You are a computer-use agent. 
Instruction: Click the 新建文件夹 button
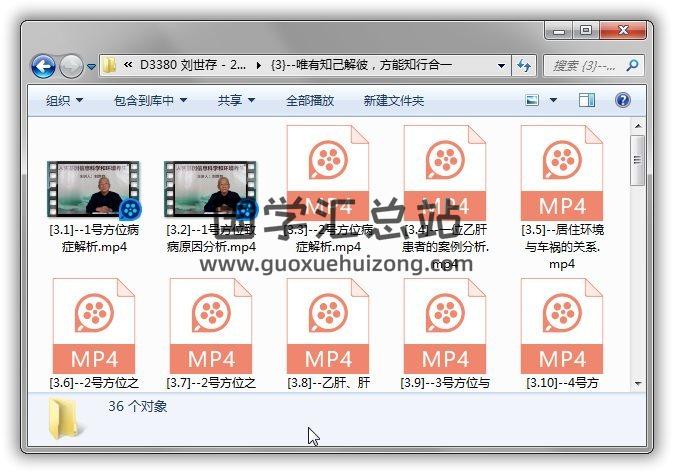393,101
